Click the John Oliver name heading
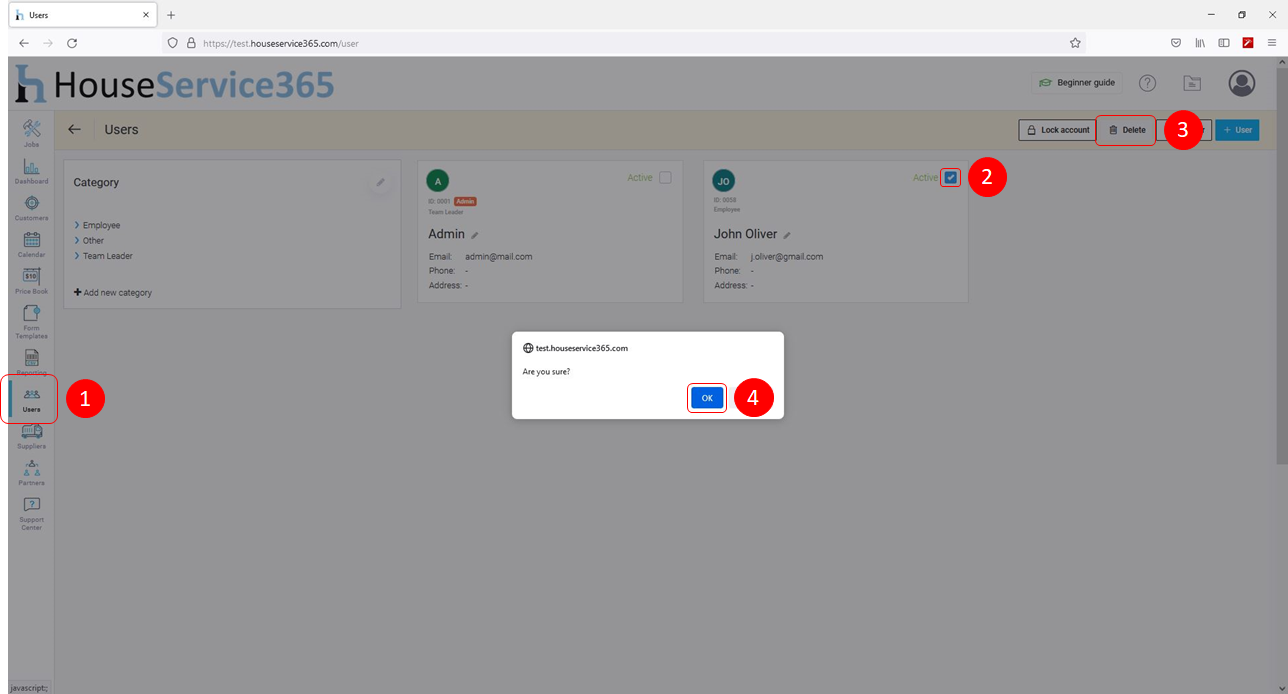 [745, 234]
